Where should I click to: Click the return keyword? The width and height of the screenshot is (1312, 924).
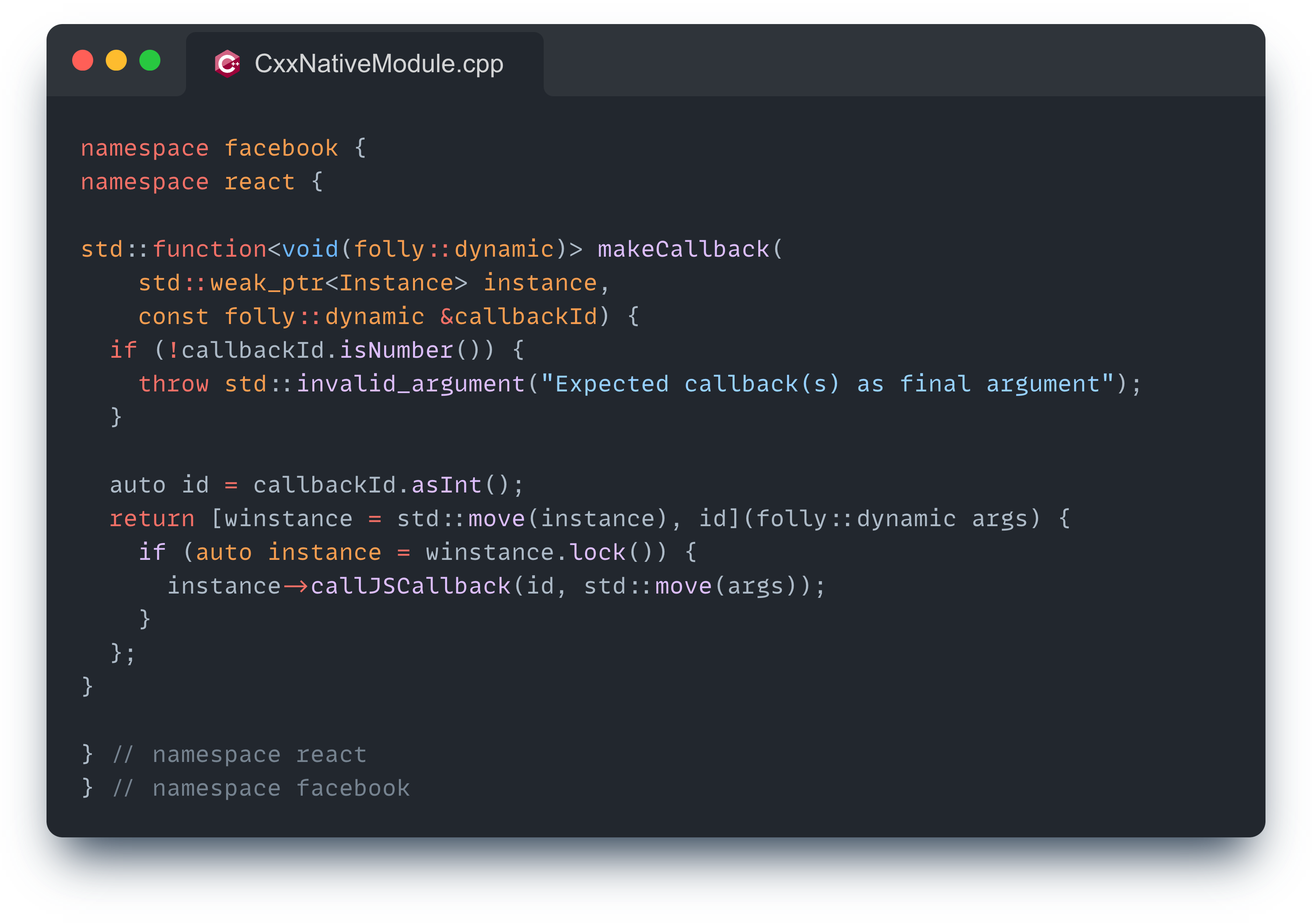152,519
